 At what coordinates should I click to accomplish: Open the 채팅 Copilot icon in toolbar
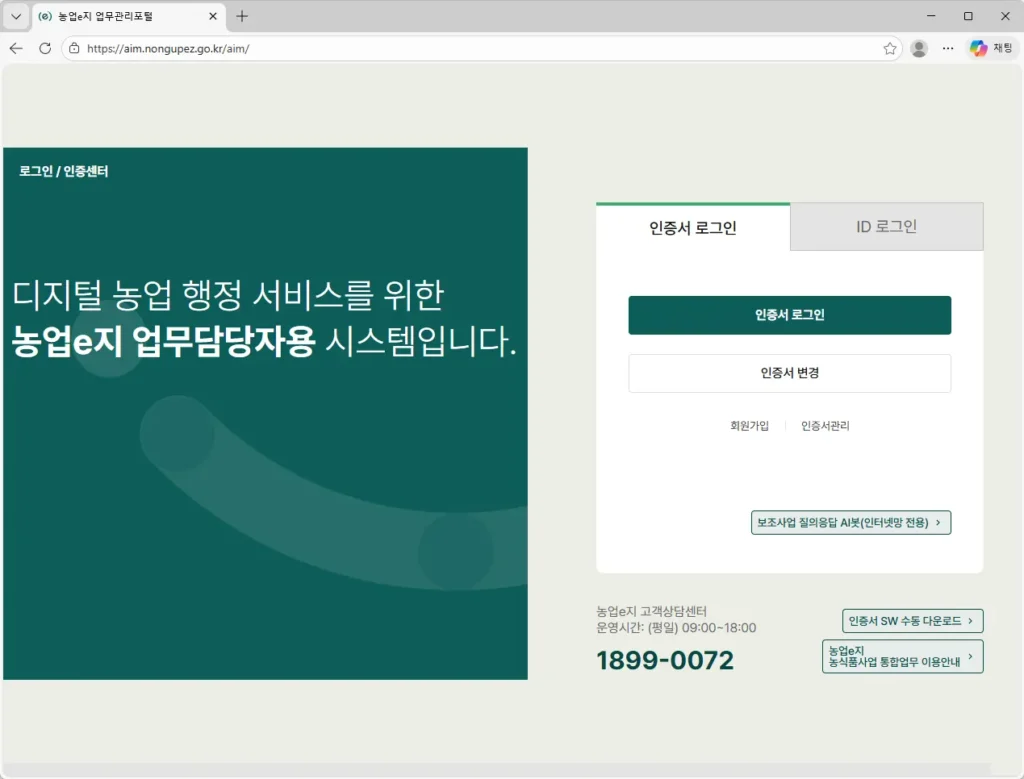pos(979,47)
